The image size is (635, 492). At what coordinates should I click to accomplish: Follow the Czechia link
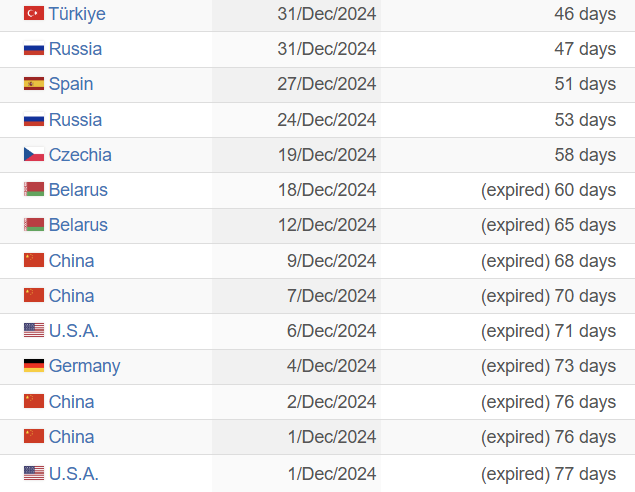[80, 155]
